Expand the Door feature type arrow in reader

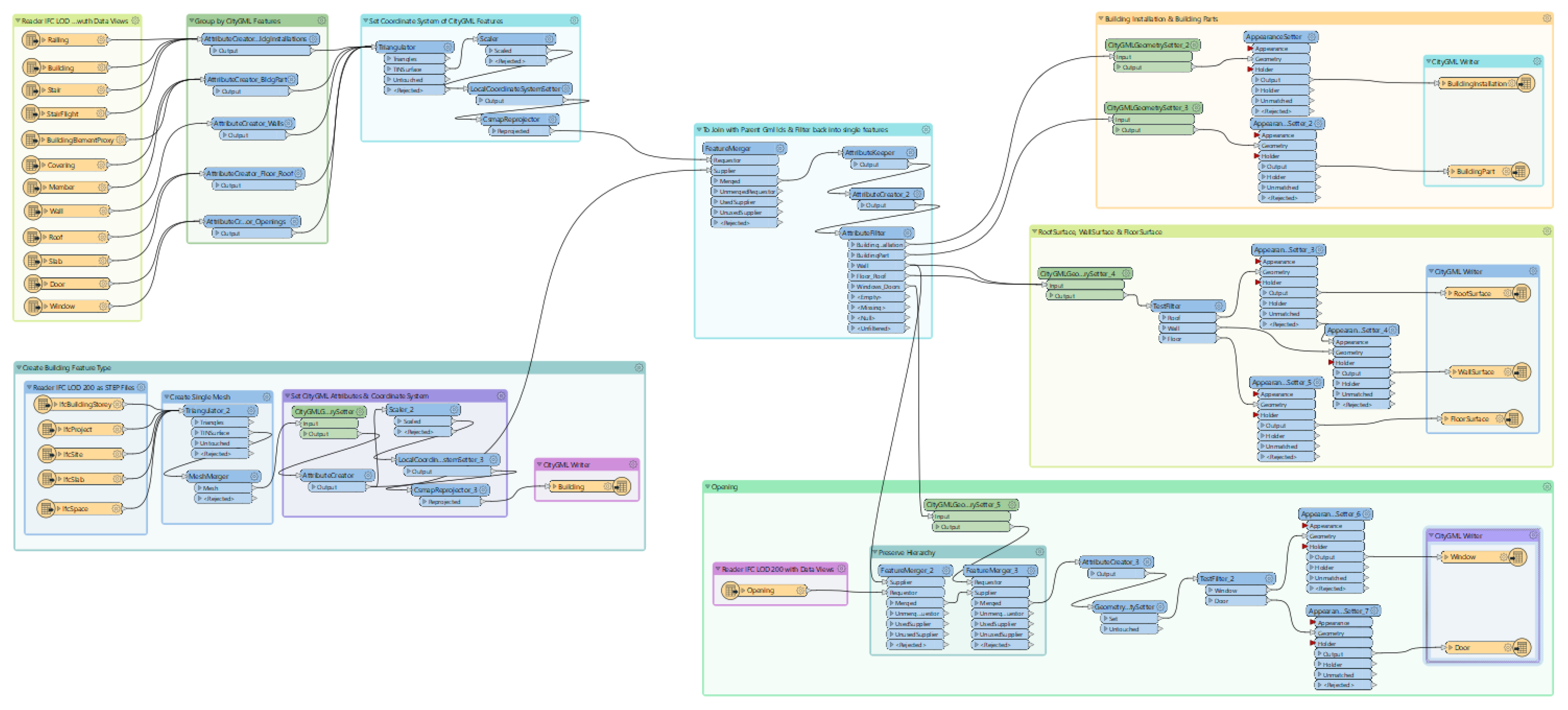45,284
